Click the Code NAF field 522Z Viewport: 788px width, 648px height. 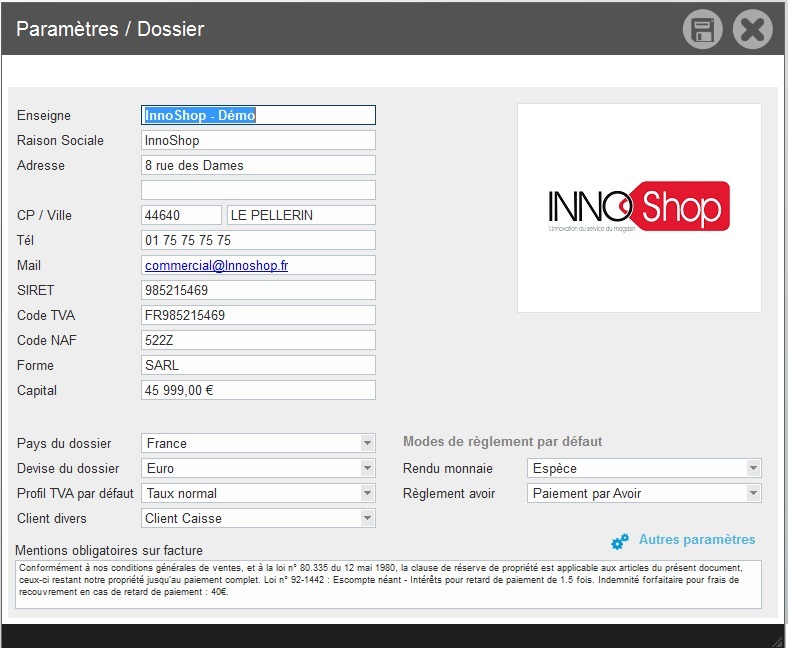click(x=258, y=340)
